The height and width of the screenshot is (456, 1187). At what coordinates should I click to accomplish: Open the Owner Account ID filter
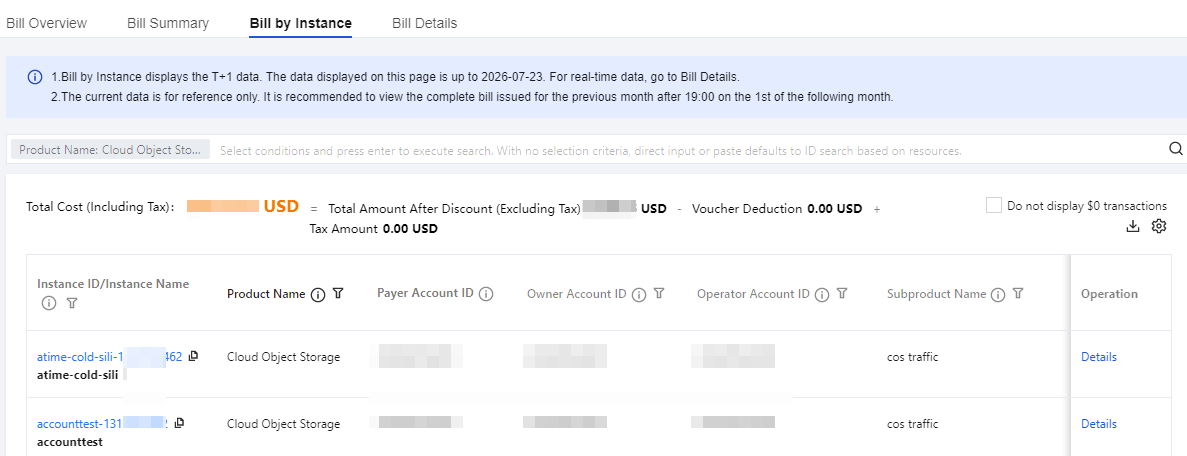tap(659, 293)
